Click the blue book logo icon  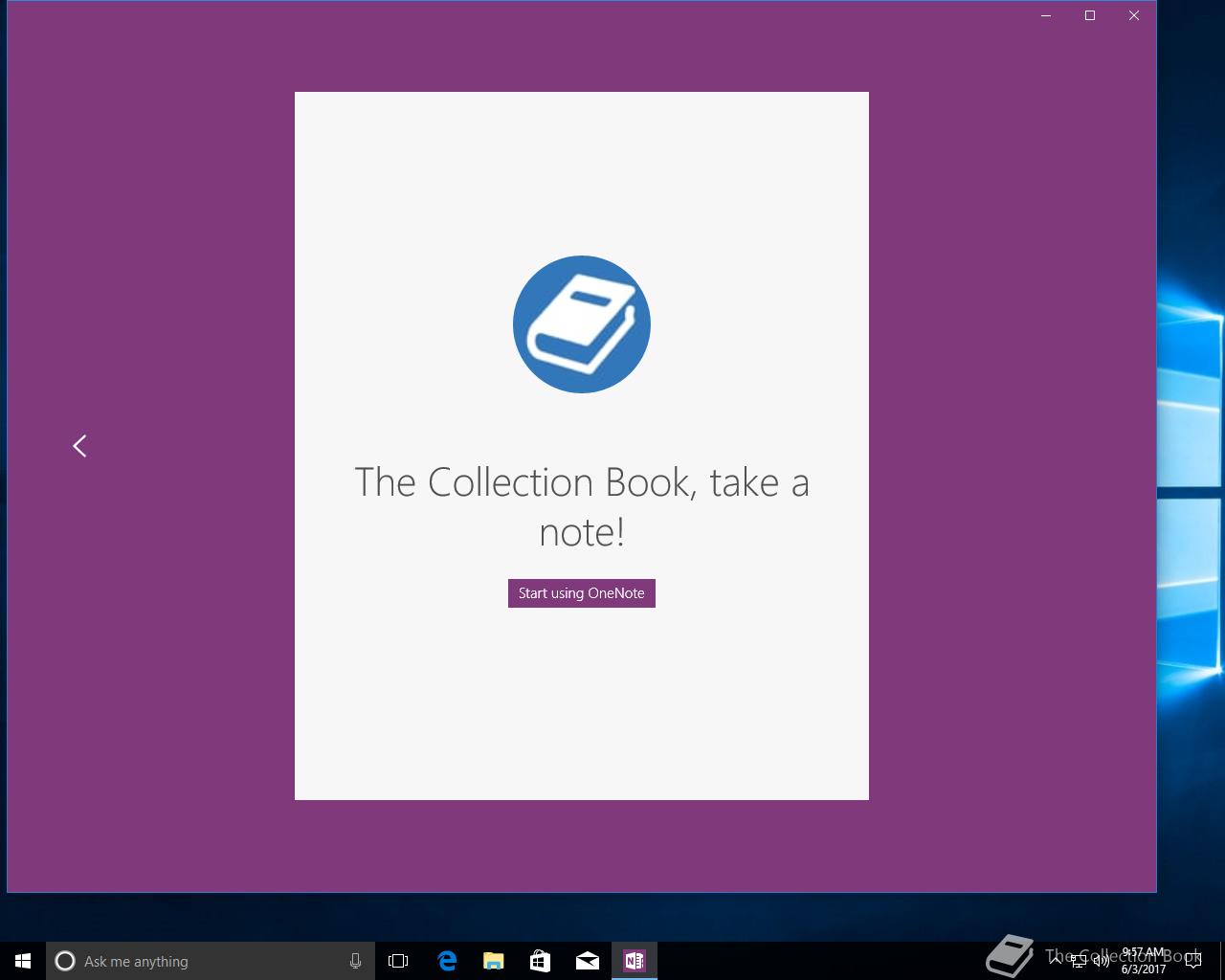pos(582,324)
